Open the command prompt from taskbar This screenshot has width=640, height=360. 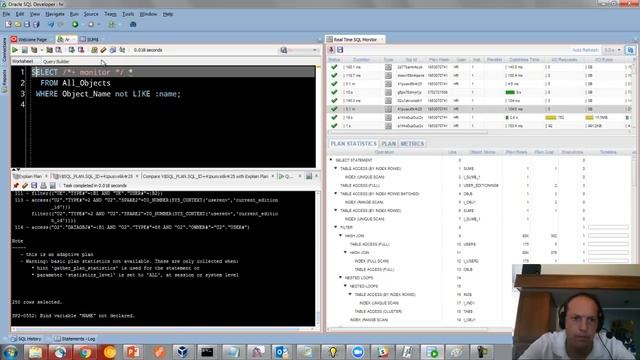pos(207,352)
